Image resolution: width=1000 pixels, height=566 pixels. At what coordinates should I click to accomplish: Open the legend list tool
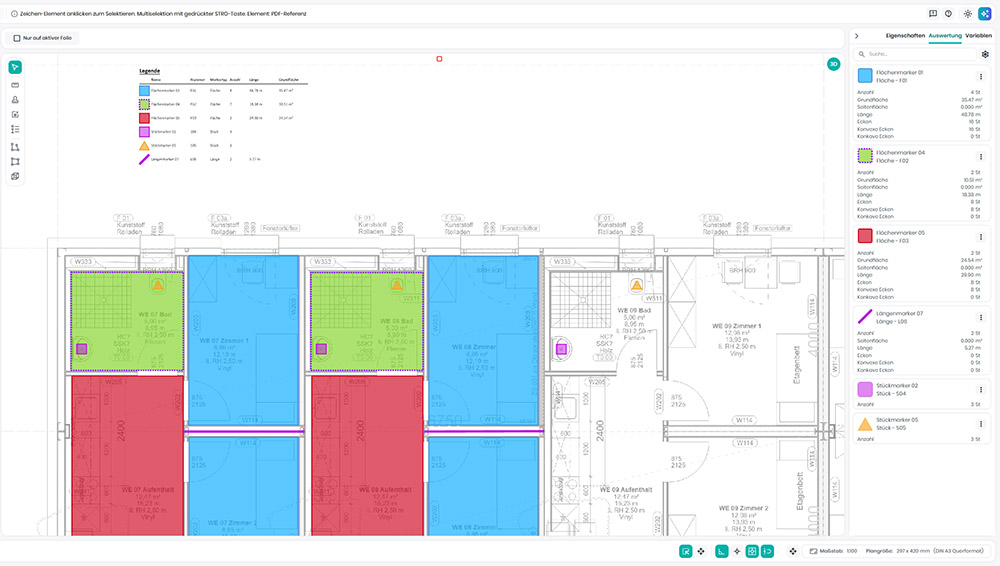click(15, 130)
